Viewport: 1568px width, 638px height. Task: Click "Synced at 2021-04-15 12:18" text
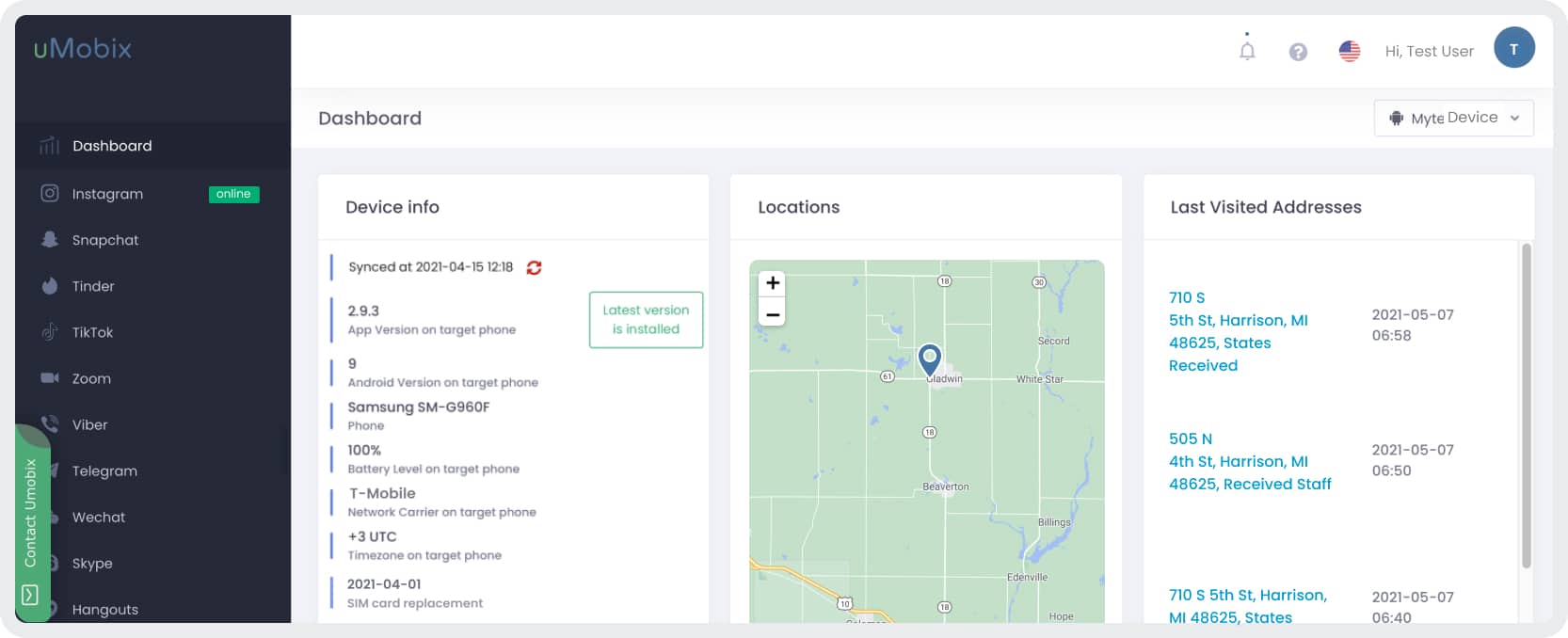tap(431, 267)
